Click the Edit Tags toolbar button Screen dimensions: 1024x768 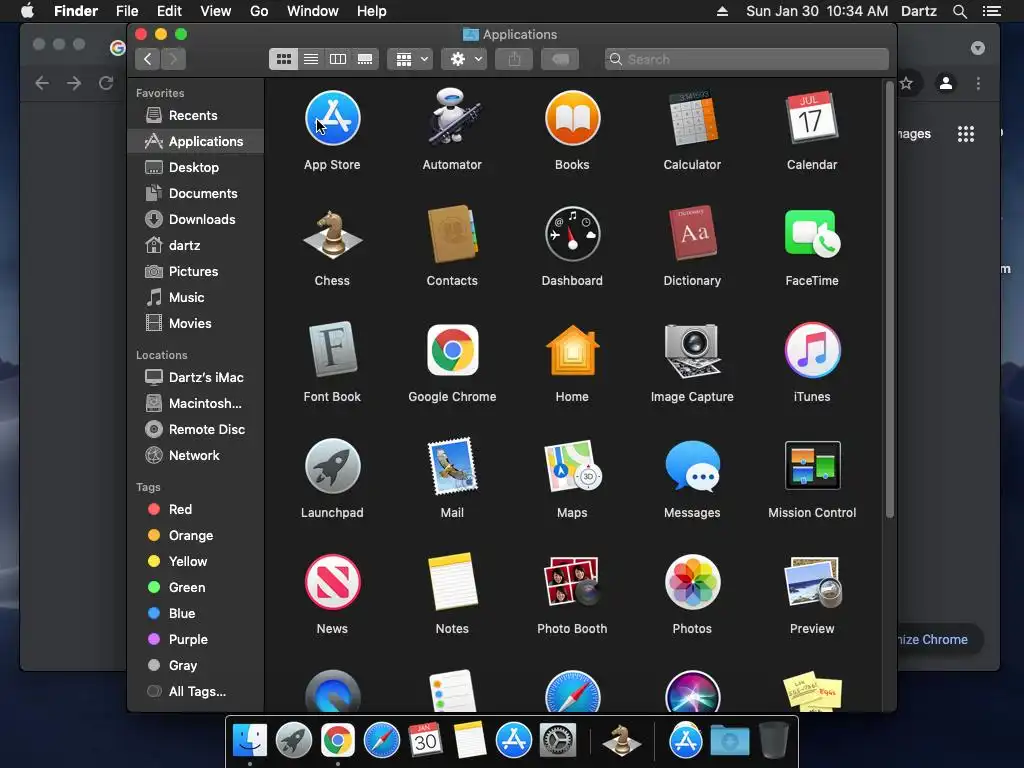click(560, 59)
